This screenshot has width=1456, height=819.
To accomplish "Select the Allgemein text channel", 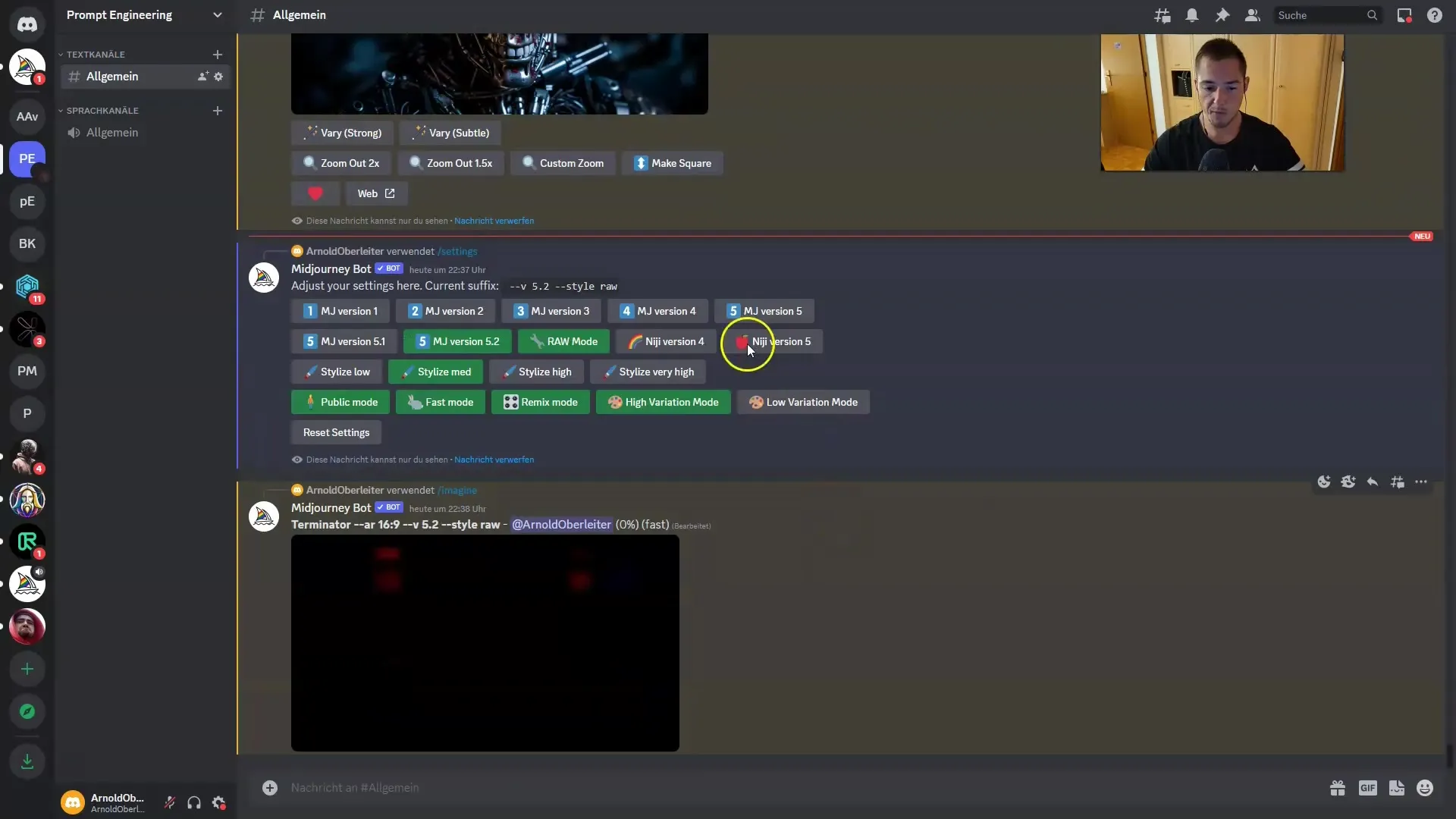I will 112,77.
